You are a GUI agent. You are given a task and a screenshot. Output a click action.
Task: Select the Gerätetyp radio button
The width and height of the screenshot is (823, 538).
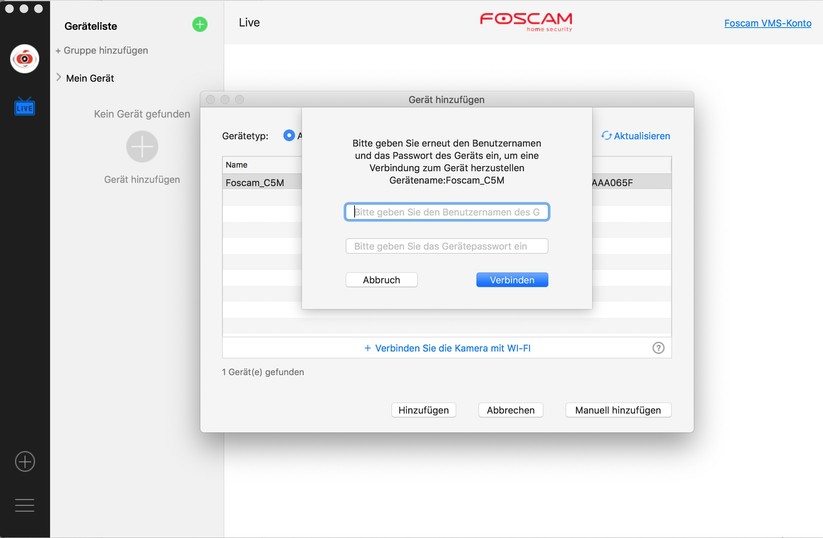[x=289, y=135]
